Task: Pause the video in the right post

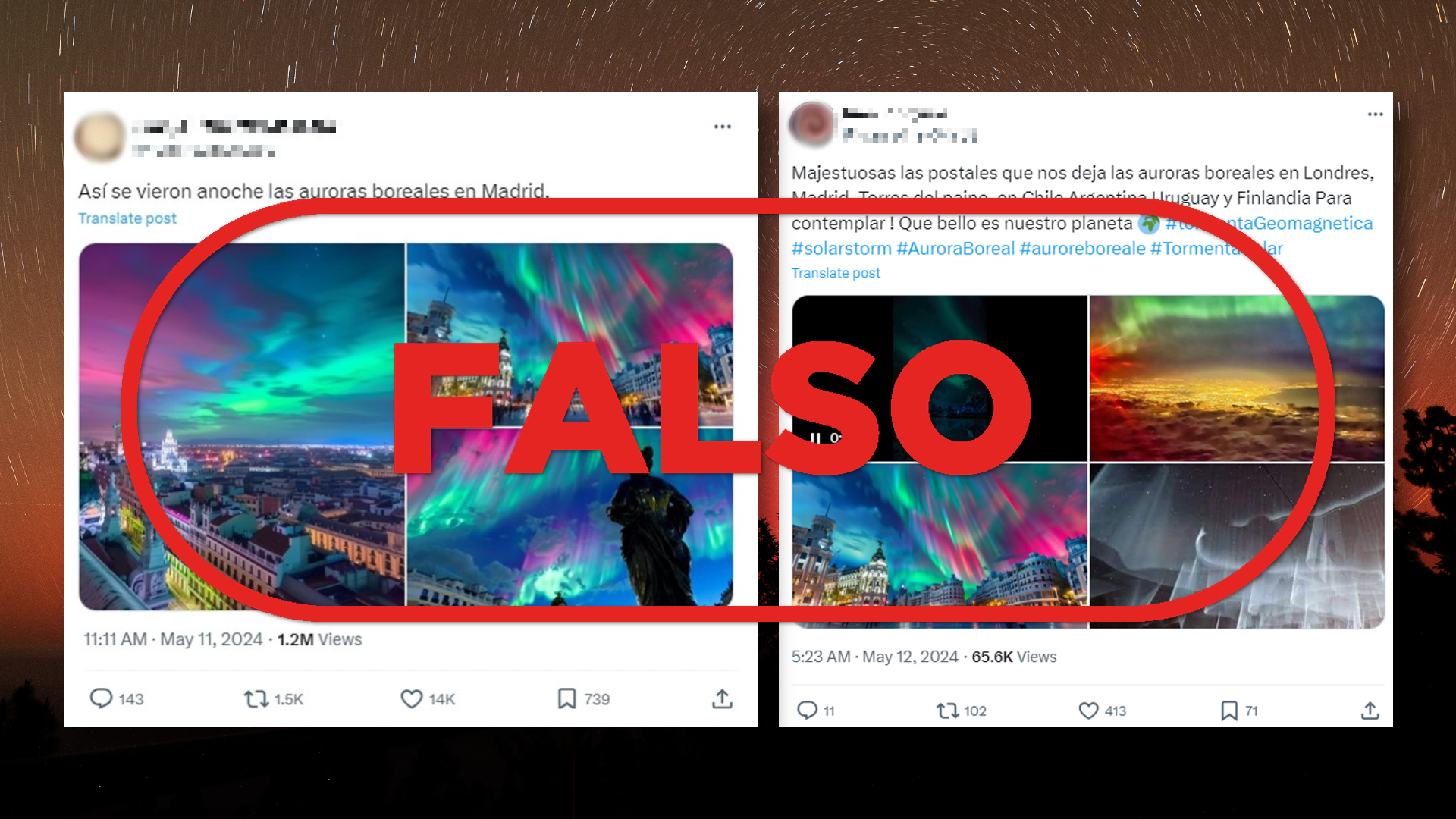Action: point(815,438)
